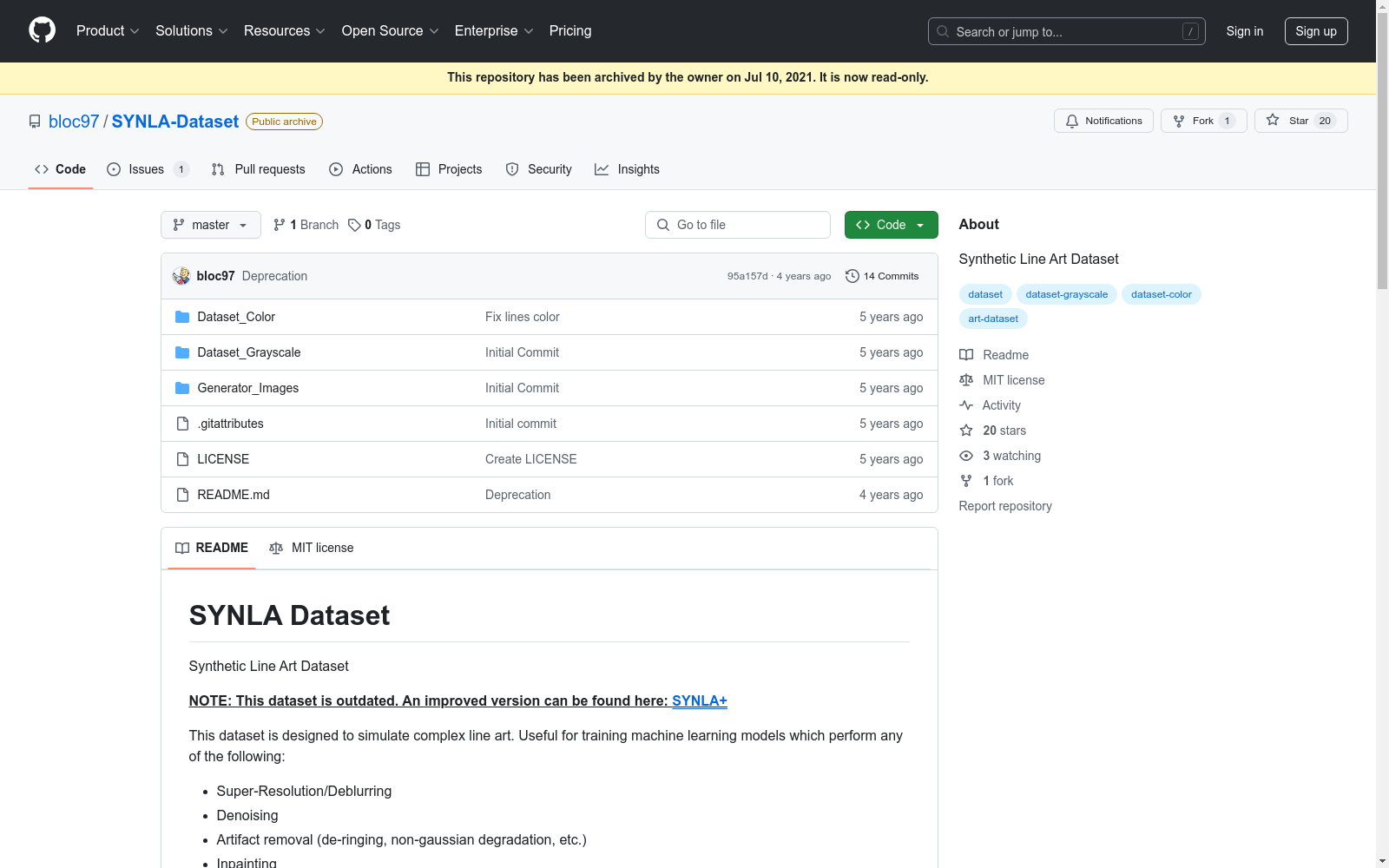
Task: Click the .gitattributes file icon
Action: [x=182, y=424]
